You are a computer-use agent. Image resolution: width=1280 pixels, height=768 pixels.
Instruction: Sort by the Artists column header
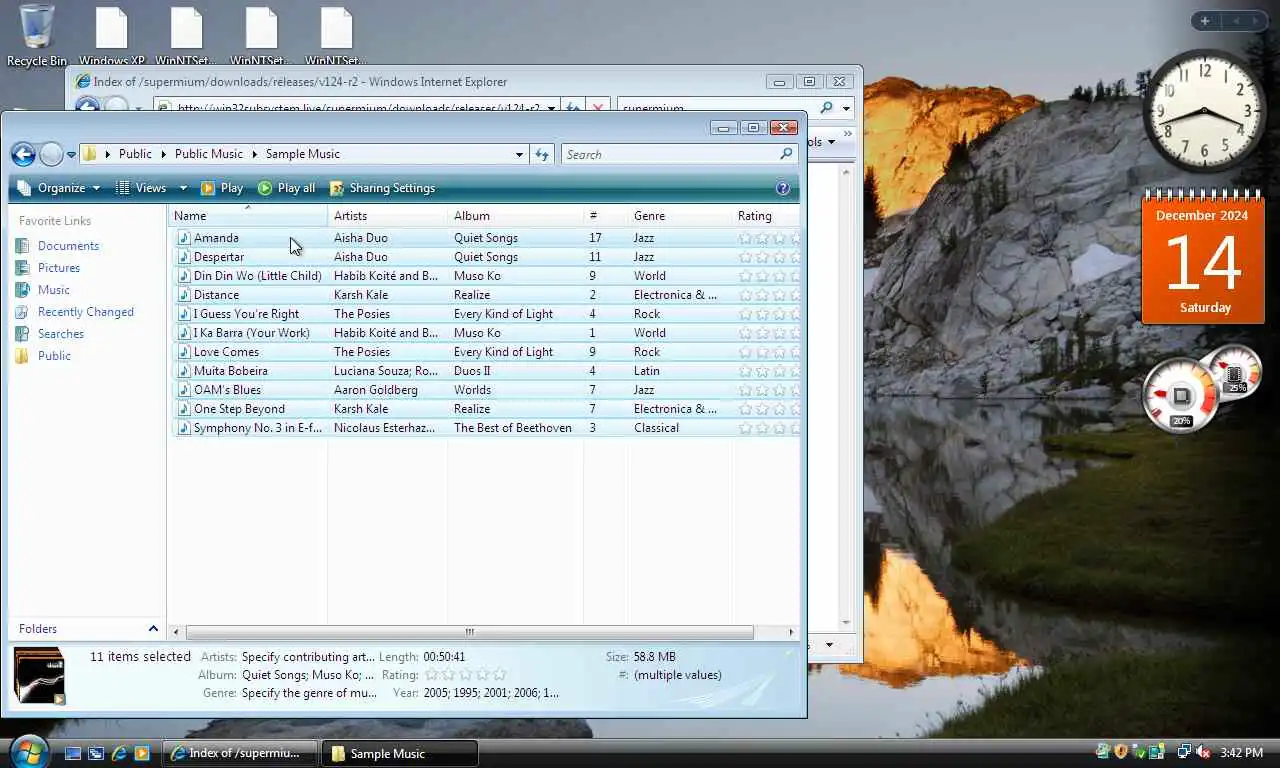387,216
